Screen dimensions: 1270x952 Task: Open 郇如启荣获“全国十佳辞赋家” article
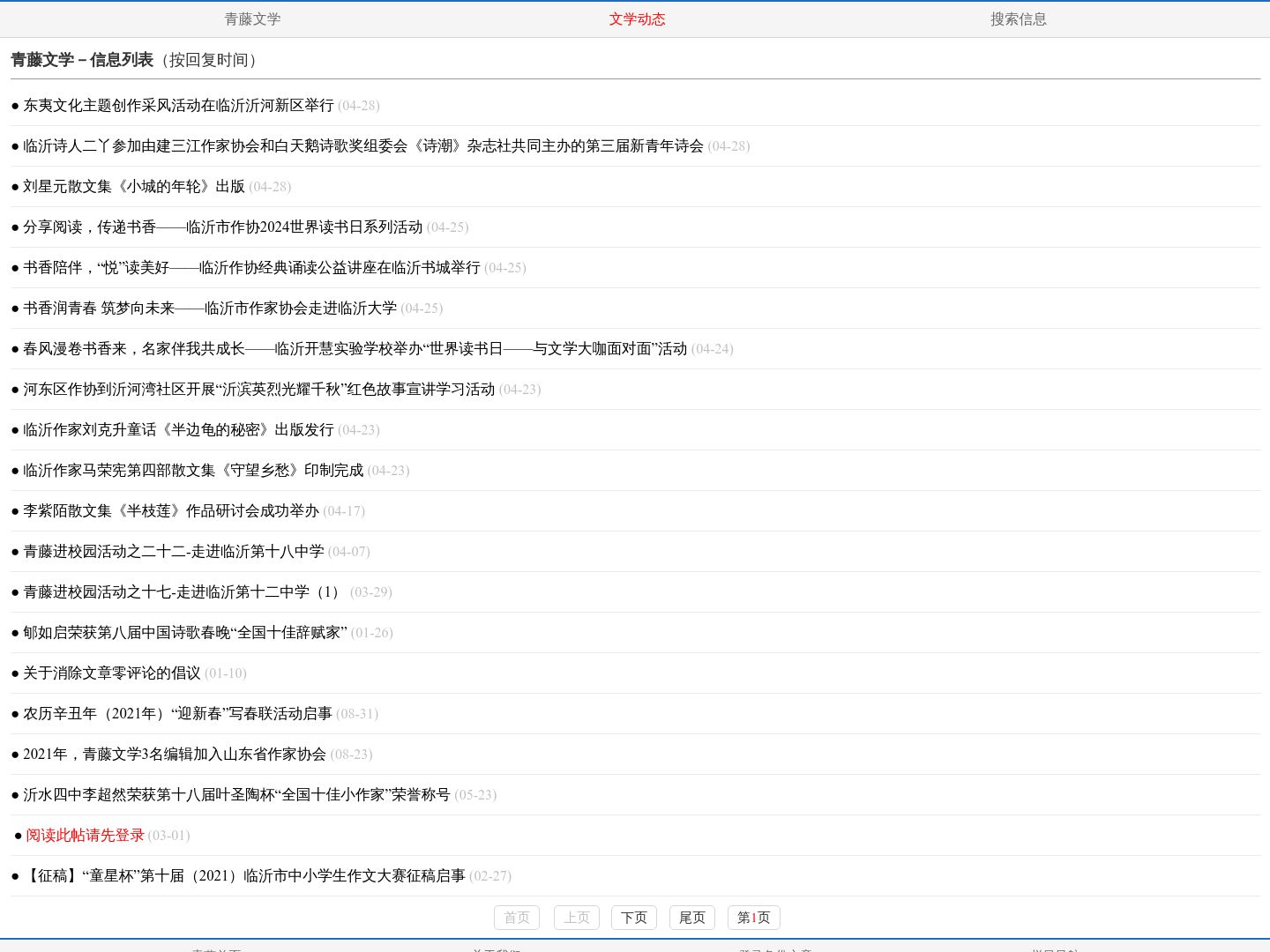tap(185, 632)
